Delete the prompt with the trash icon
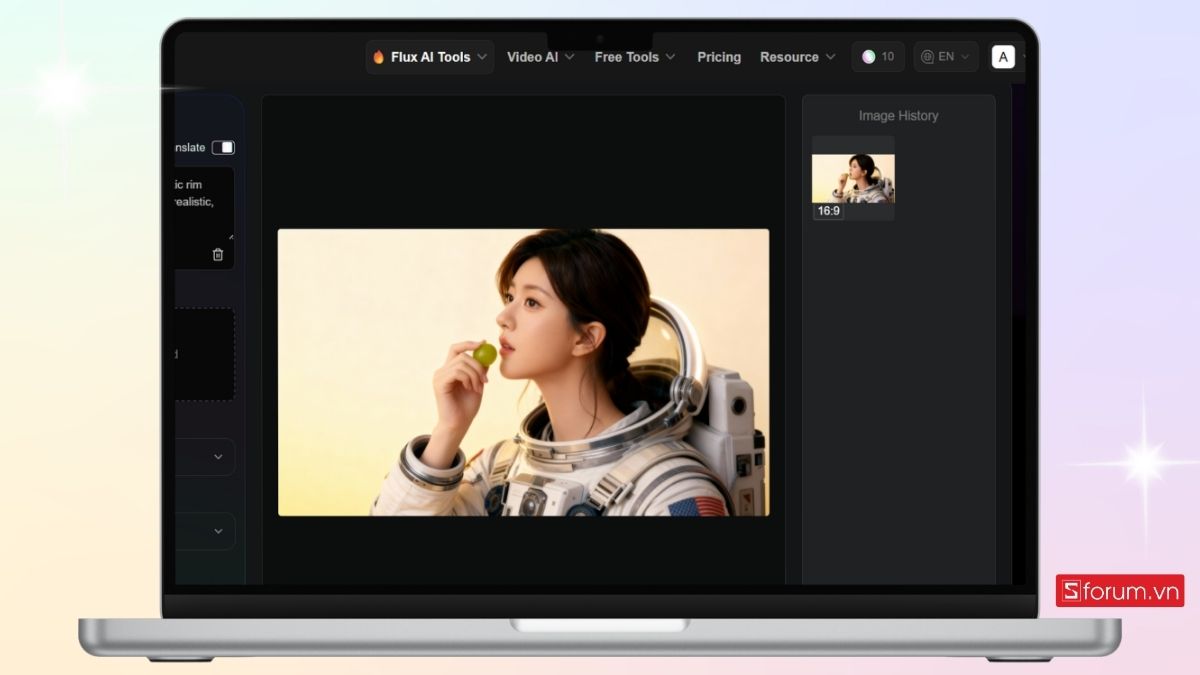Screen dimensions: 1200x675 click(x=218, y=255)
